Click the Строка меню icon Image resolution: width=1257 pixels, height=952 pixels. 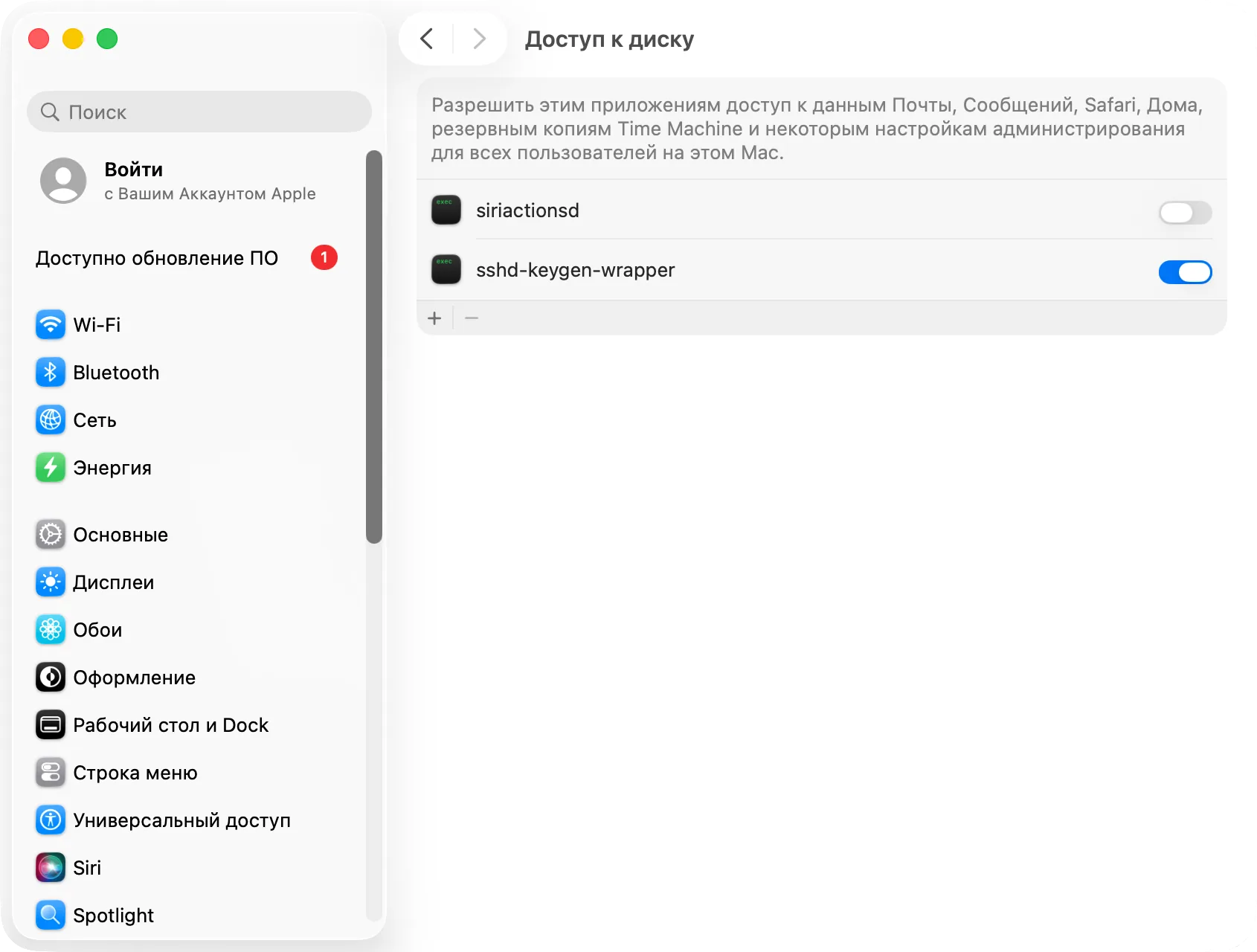click(x=51, y=772)
